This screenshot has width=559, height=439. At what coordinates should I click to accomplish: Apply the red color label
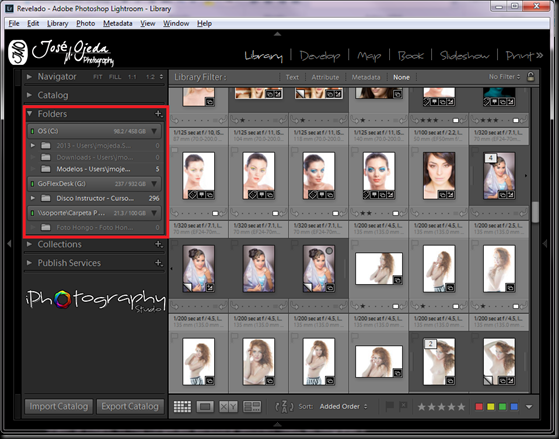(x=479, y=407)
